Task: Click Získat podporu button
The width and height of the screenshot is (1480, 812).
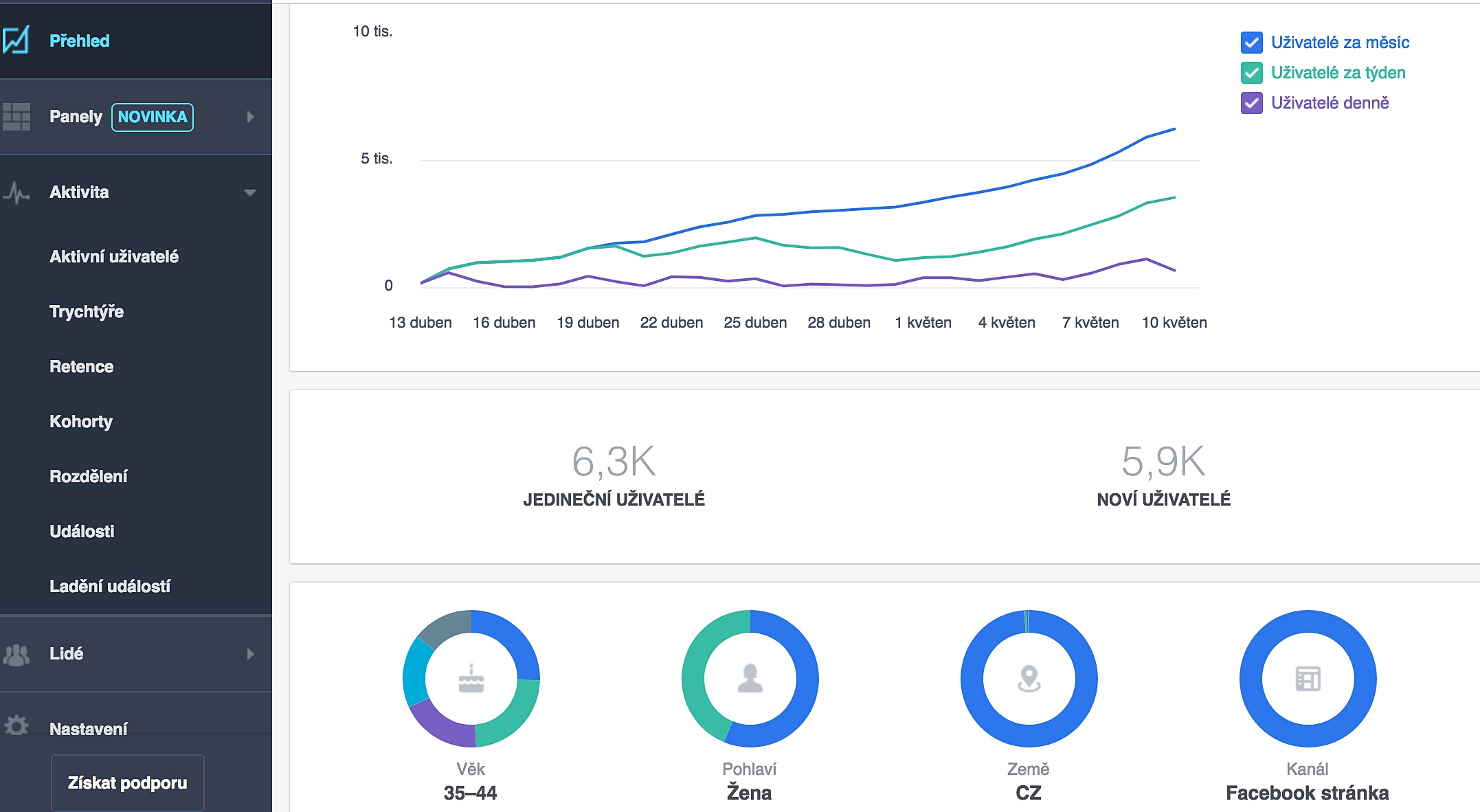Action: pyautogui.click(x=128, y=783)
